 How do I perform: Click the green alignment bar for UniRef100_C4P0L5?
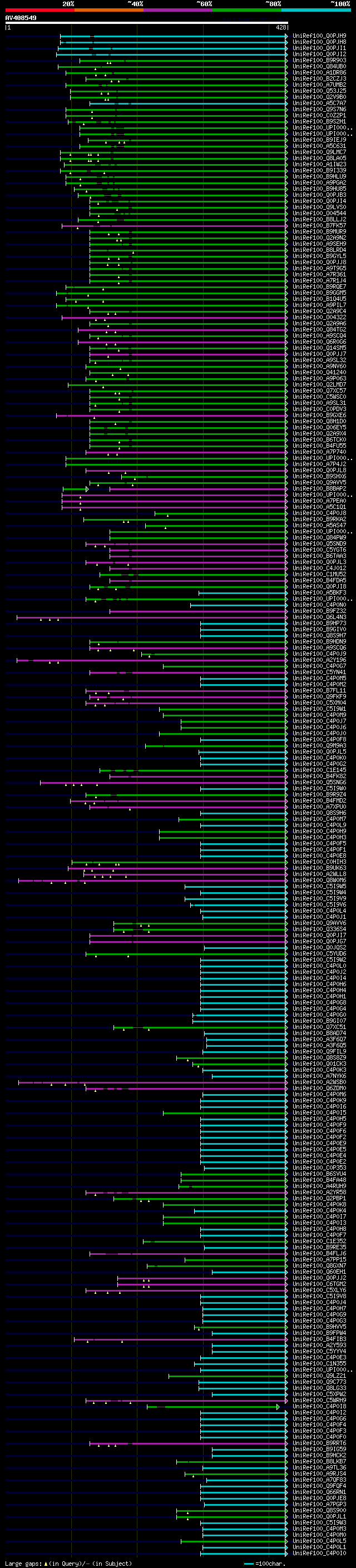pyautogui.click(x=234, y=1541)
